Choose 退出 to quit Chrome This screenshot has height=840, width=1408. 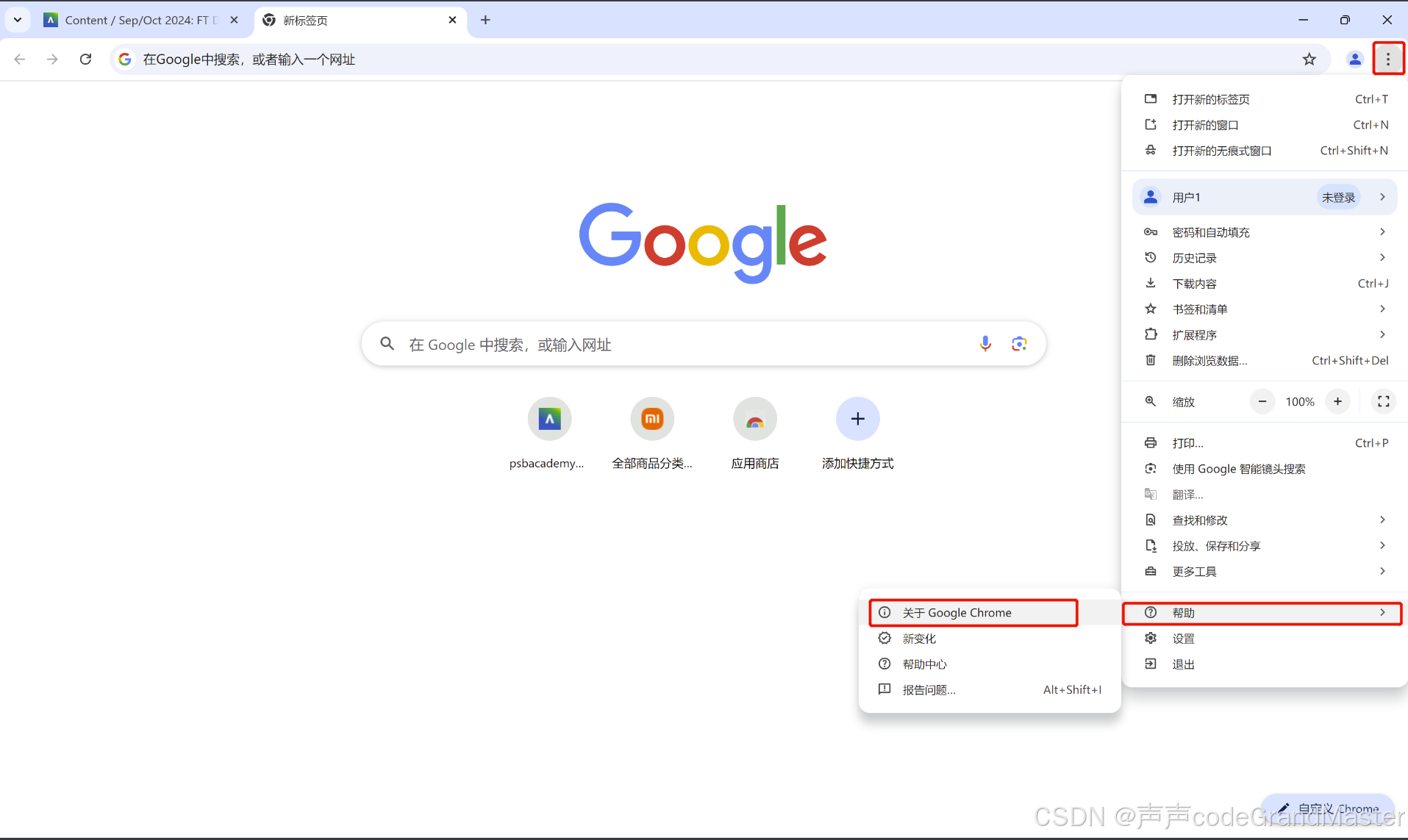tap(1265, 664)
